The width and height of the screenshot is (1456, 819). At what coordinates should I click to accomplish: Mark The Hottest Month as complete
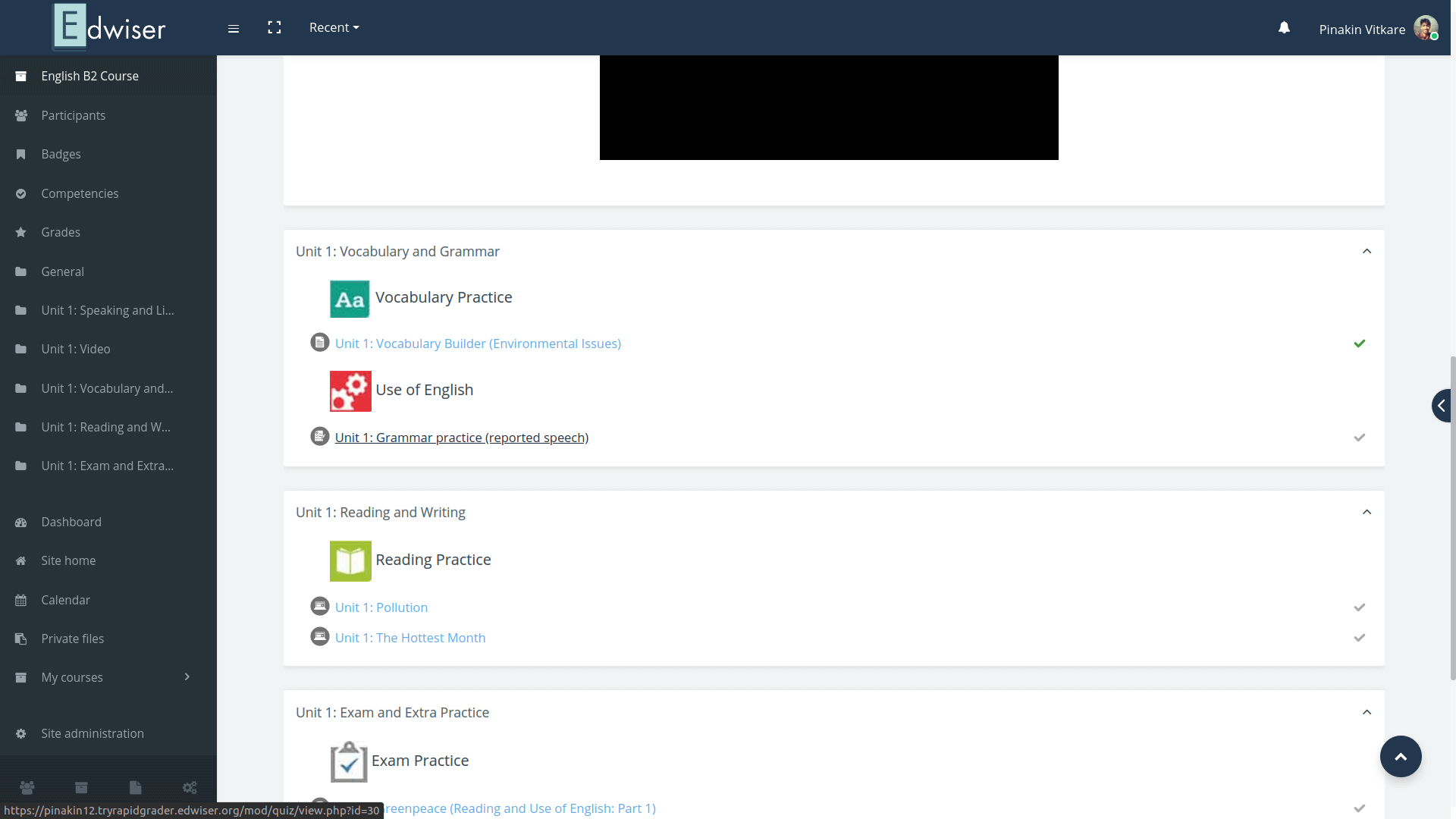[x=1360, y=638]
